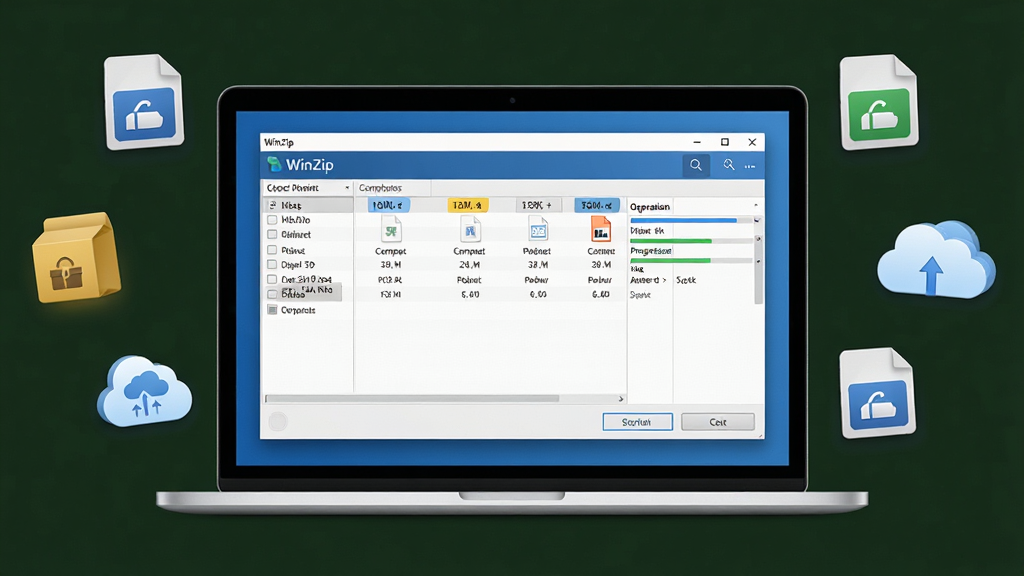Select the image file icon in third column
Screen dimensions: 1024x576
(x=537, y=229)
